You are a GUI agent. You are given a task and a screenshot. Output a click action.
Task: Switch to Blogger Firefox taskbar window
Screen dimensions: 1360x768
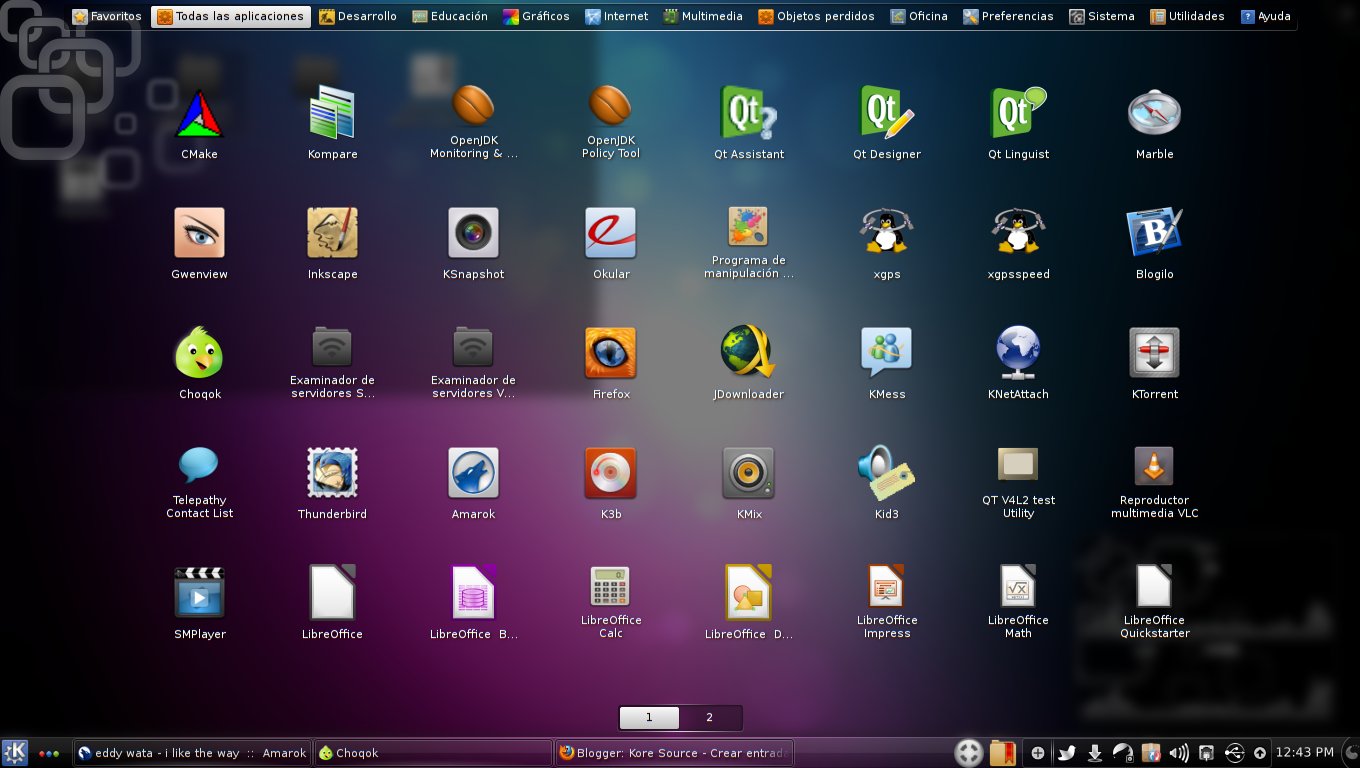(675, 753)
